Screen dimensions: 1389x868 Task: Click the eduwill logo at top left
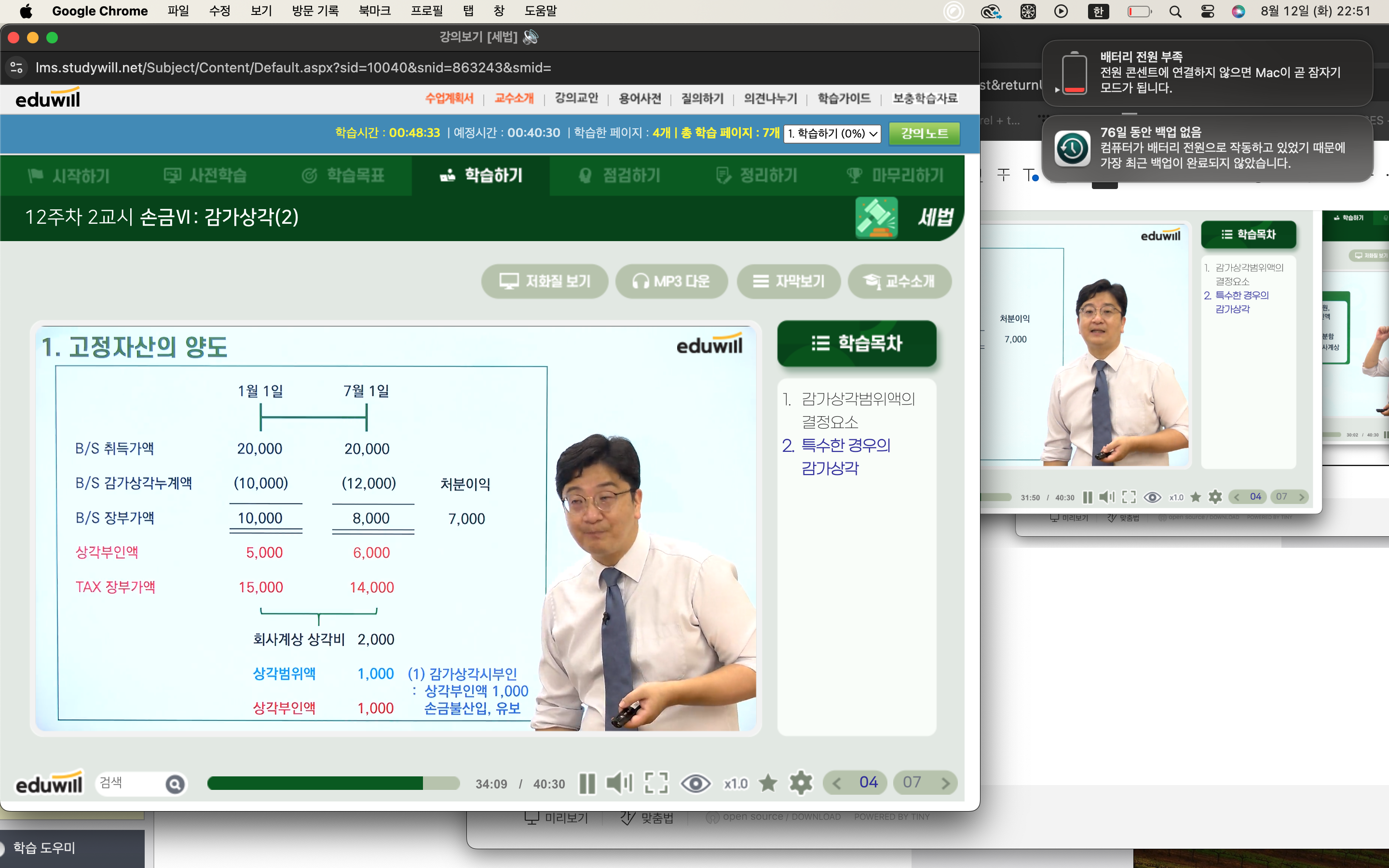(48, 99)
